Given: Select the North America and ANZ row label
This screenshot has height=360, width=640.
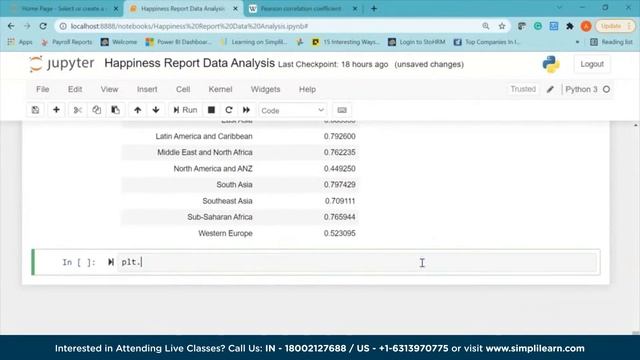Looking at the screenshot, I should (x=213, y=169).
